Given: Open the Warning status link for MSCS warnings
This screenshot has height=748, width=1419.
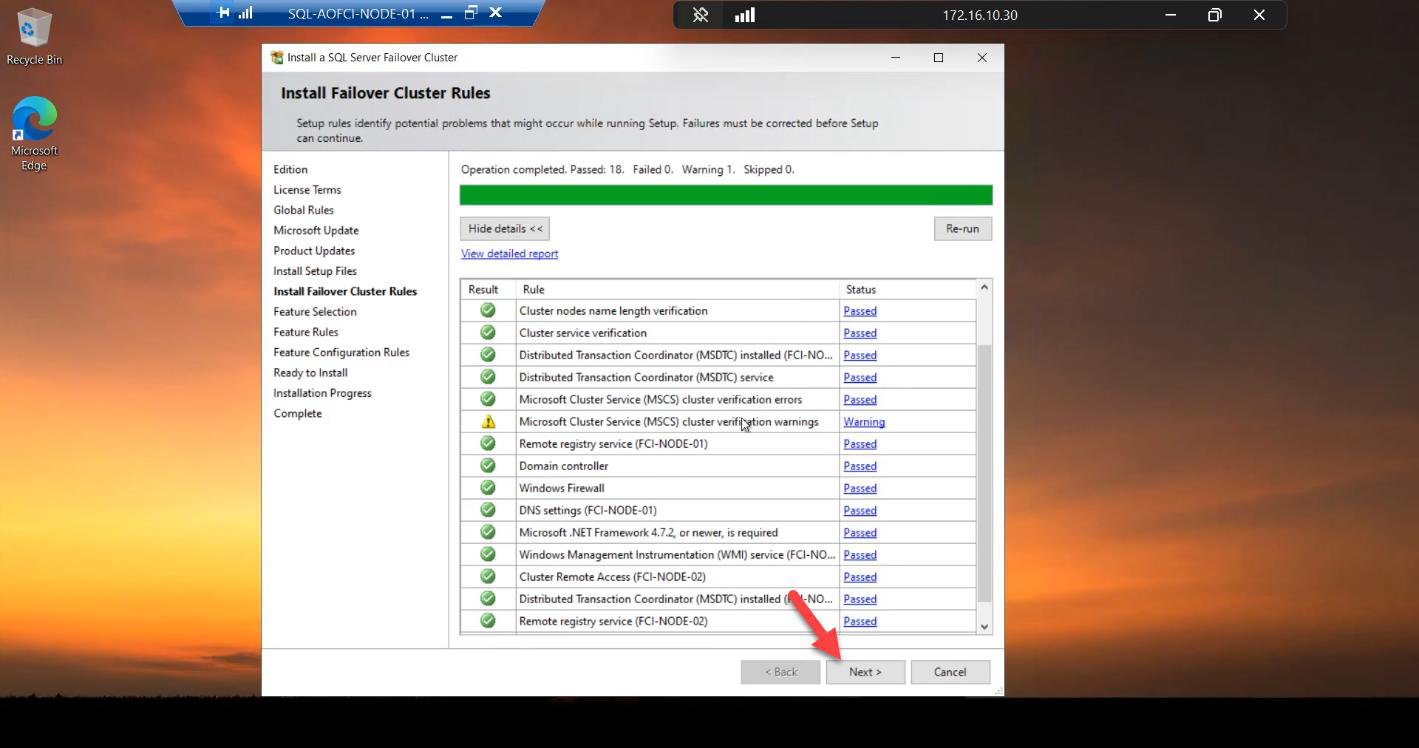Looking at the screenshot, I should click(864, 422).
